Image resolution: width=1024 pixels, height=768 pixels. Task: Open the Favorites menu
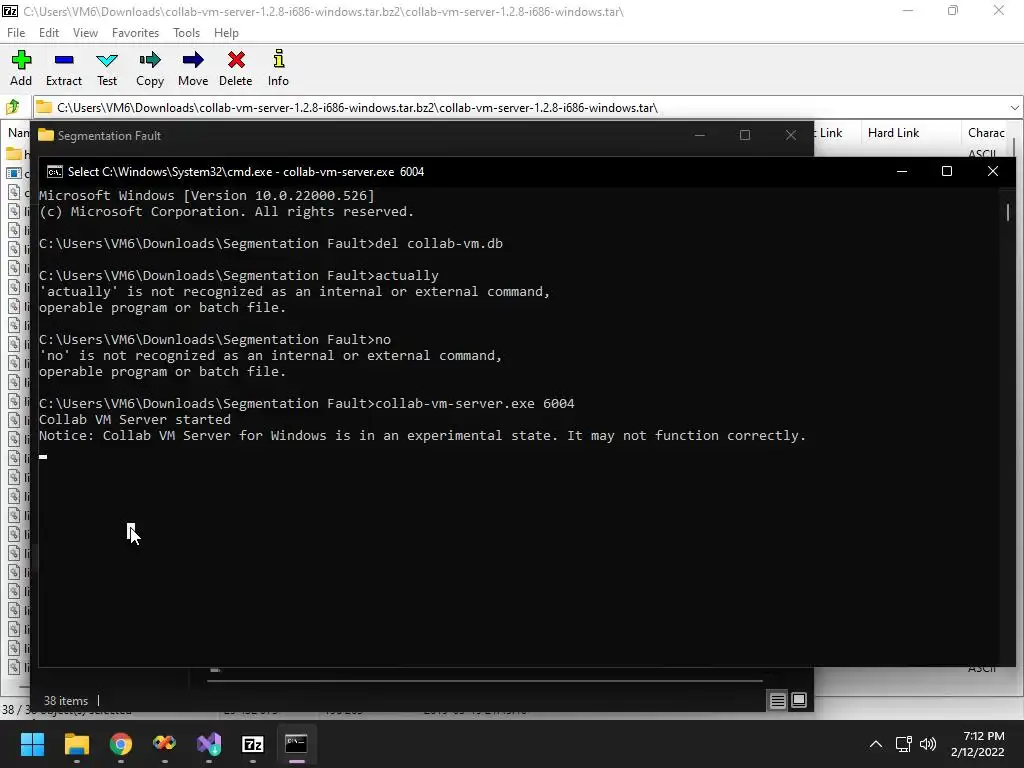pos(135,33)
